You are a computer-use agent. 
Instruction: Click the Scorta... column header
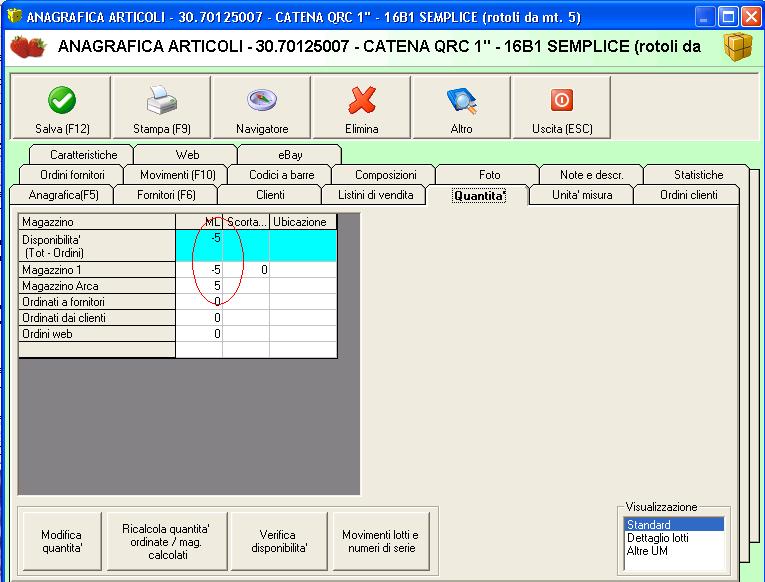pyautogui.click(x=246, y=221)
